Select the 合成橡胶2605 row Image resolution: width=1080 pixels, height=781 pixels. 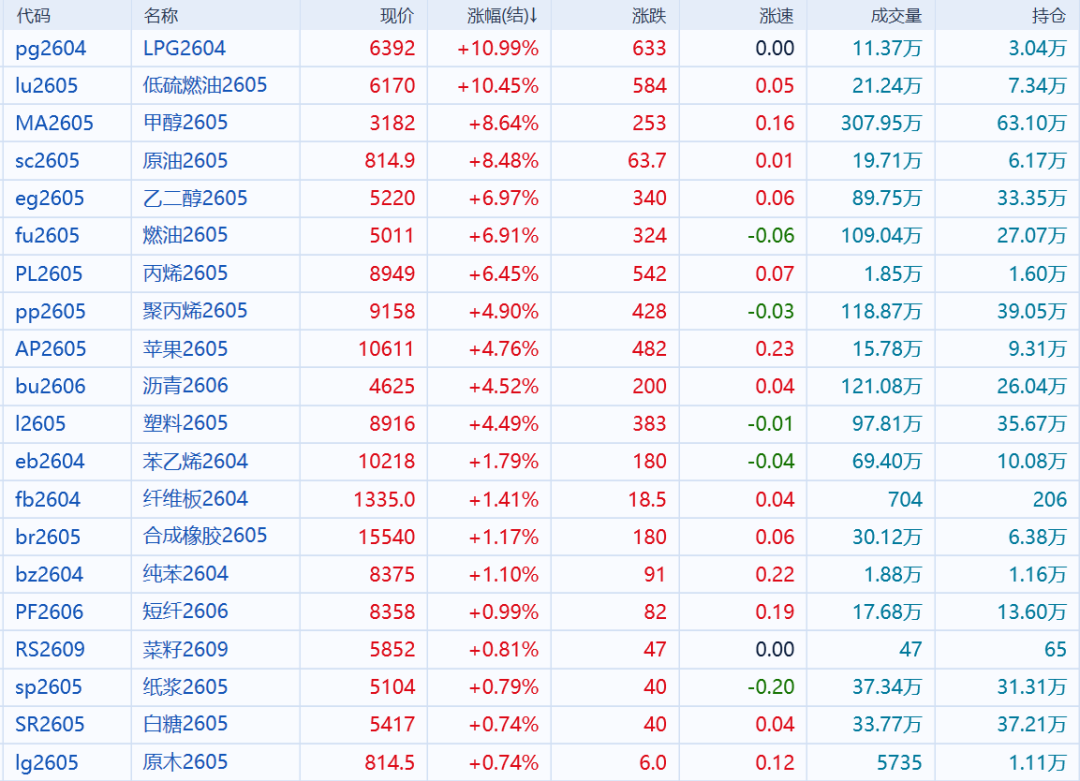tap(205, 536)
